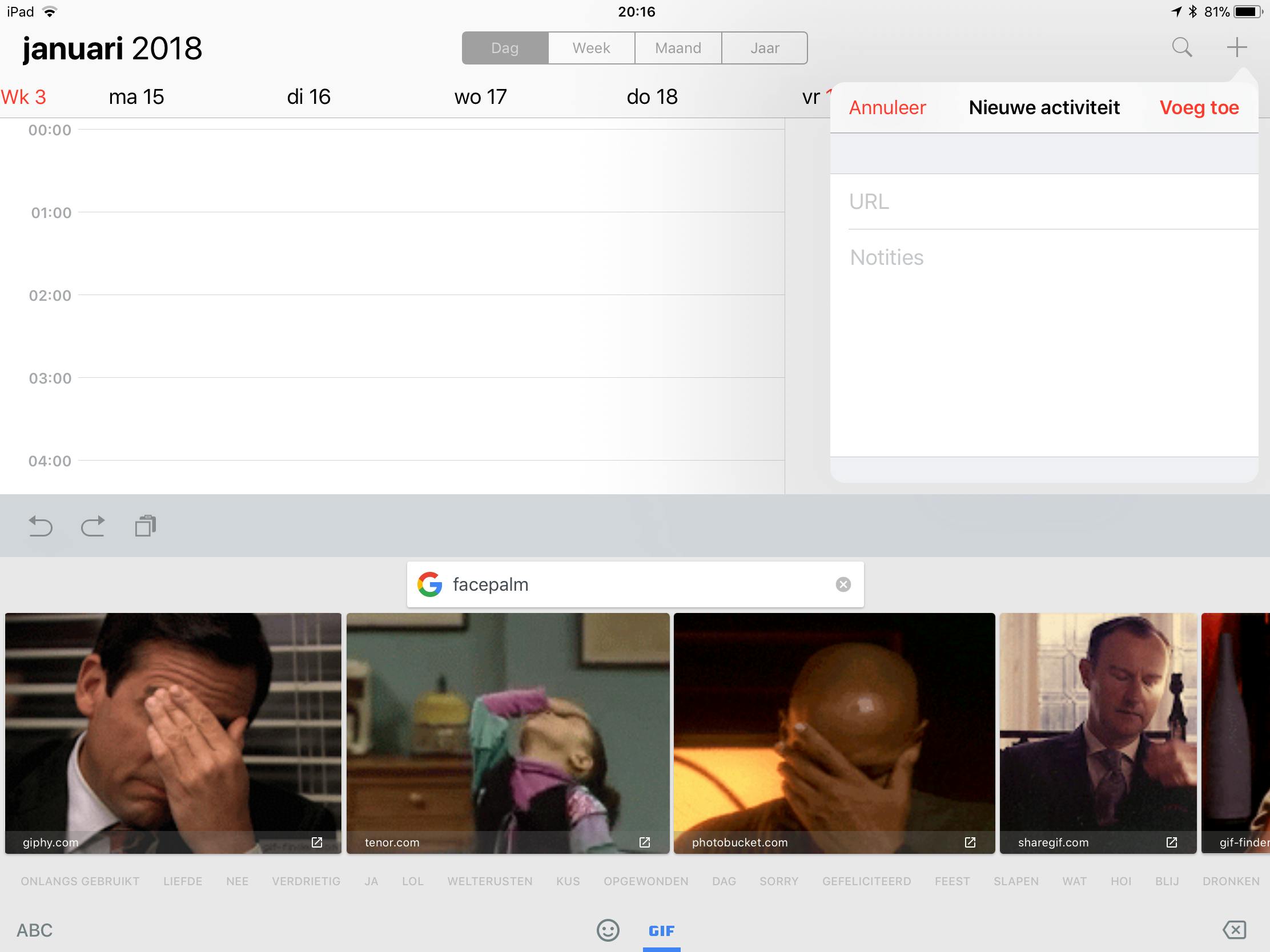1270x952 pixels.
Task: Tap the Wi-Fi status icon
Action: coord(50,11)
